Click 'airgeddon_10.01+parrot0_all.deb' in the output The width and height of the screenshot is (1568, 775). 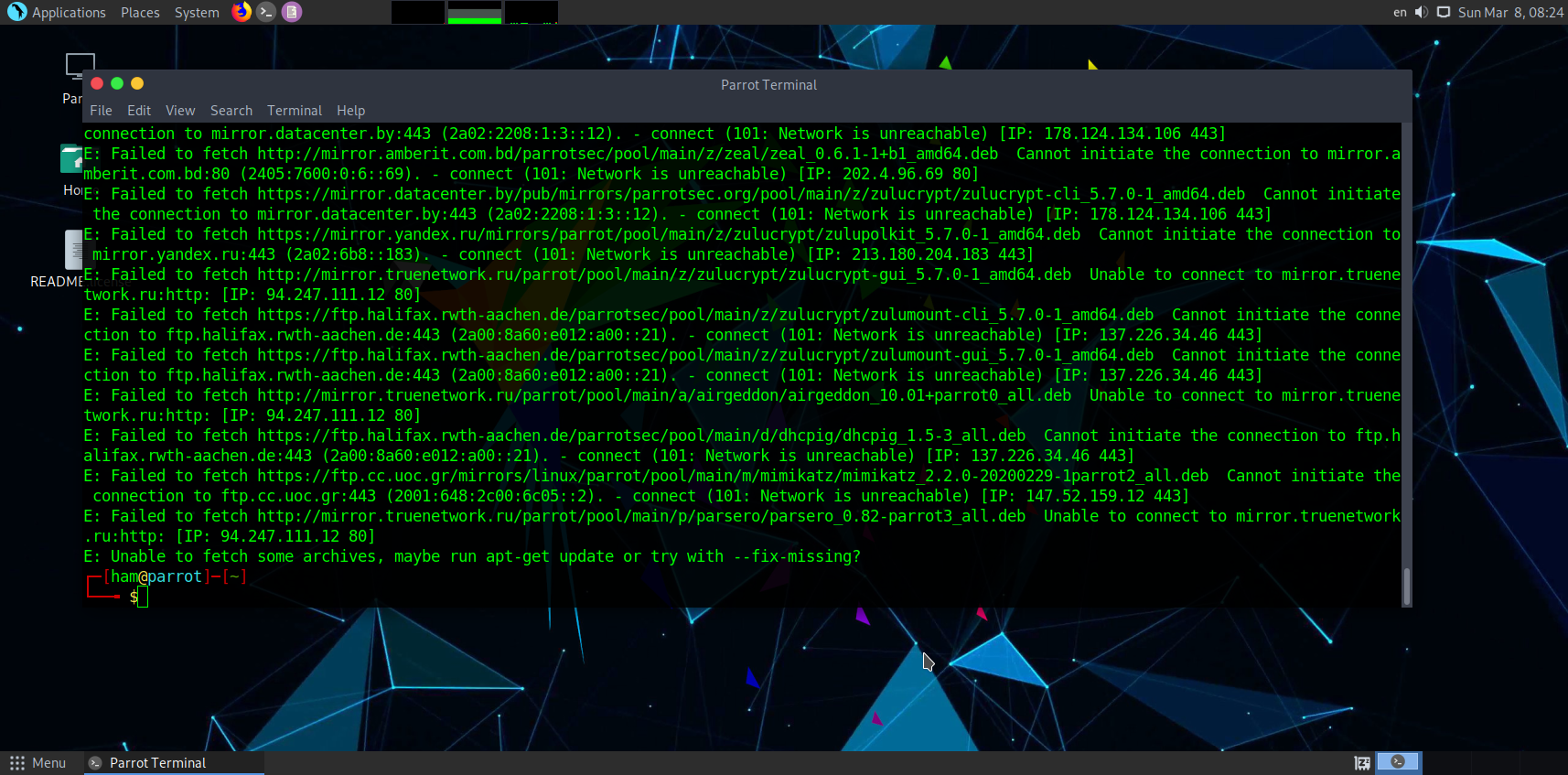[x=929, y=395]
